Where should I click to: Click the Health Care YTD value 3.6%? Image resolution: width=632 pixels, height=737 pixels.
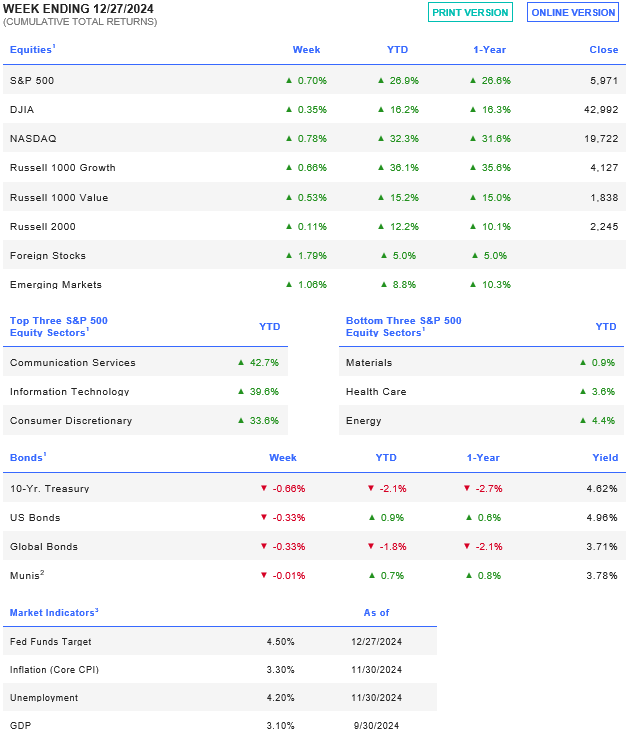pos(603,392)
